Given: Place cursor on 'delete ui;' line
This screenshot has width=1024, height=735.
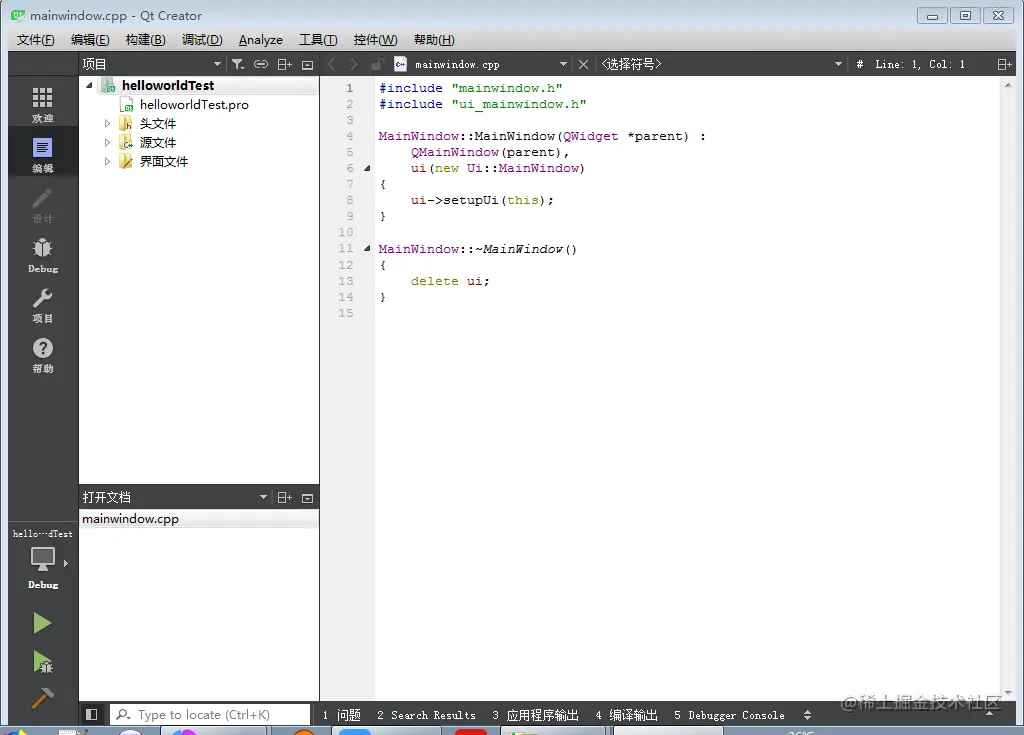Looking at the screenshot, I should [450, 281].
